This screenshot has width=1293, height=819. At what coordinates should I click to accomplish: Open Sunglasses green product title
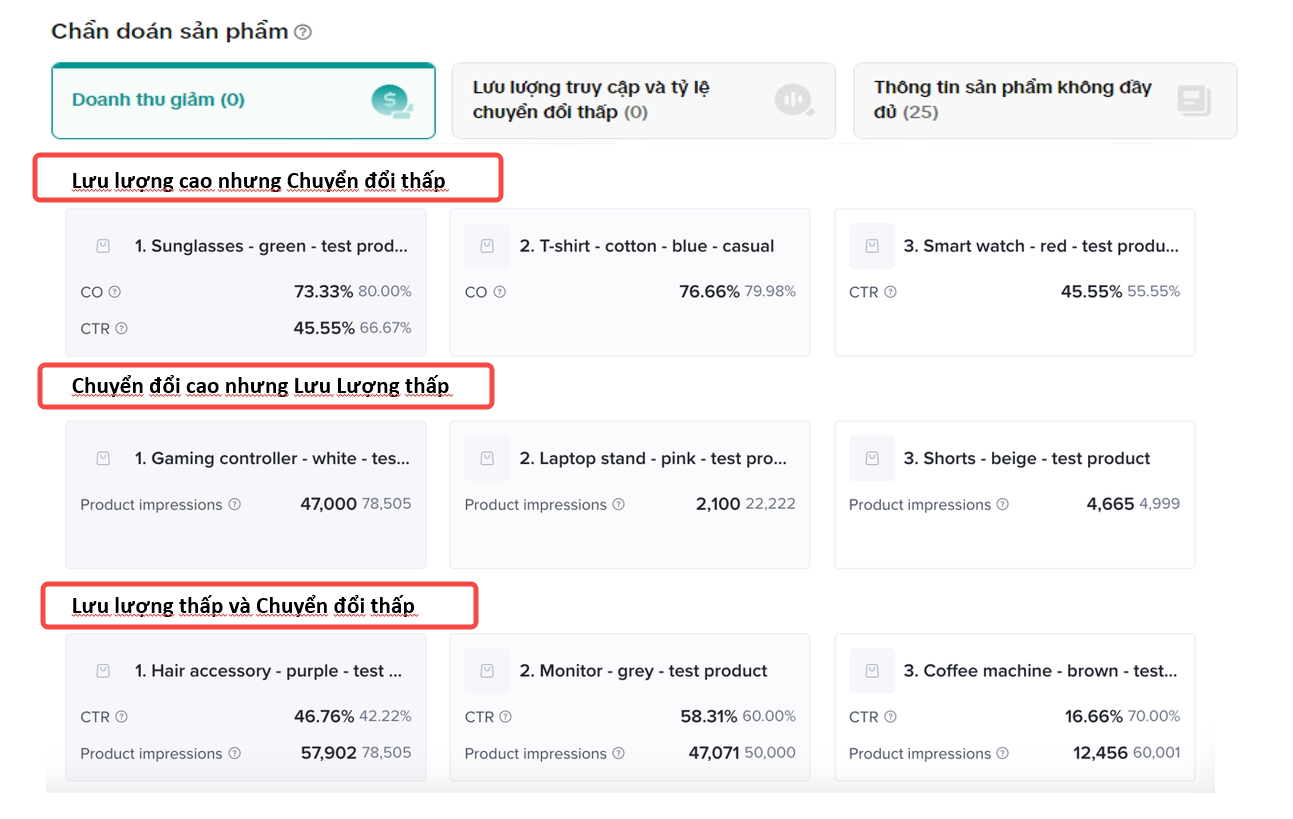(x=271, y=246)
